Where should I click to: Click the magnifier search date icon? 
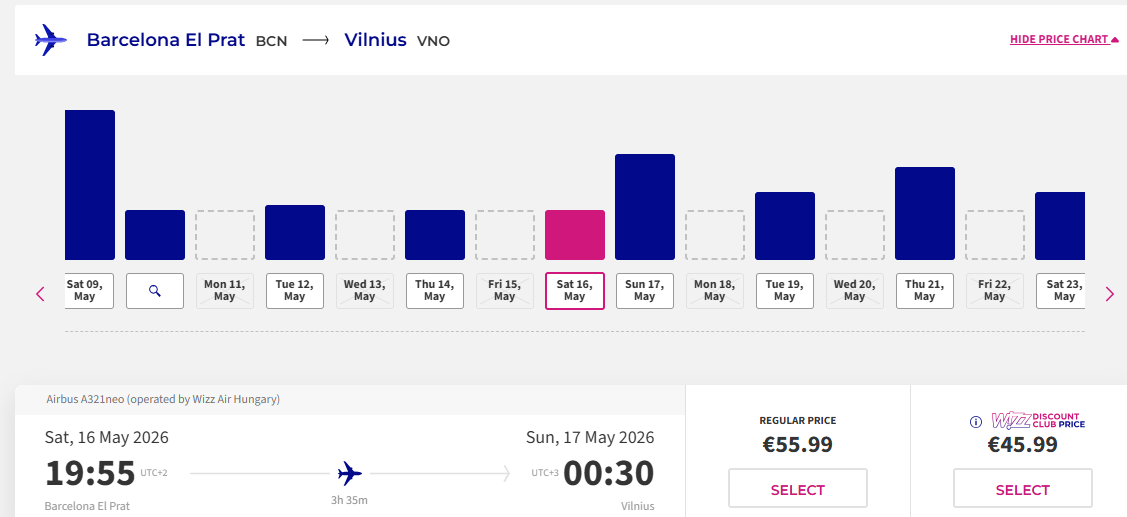click(154, 291)
